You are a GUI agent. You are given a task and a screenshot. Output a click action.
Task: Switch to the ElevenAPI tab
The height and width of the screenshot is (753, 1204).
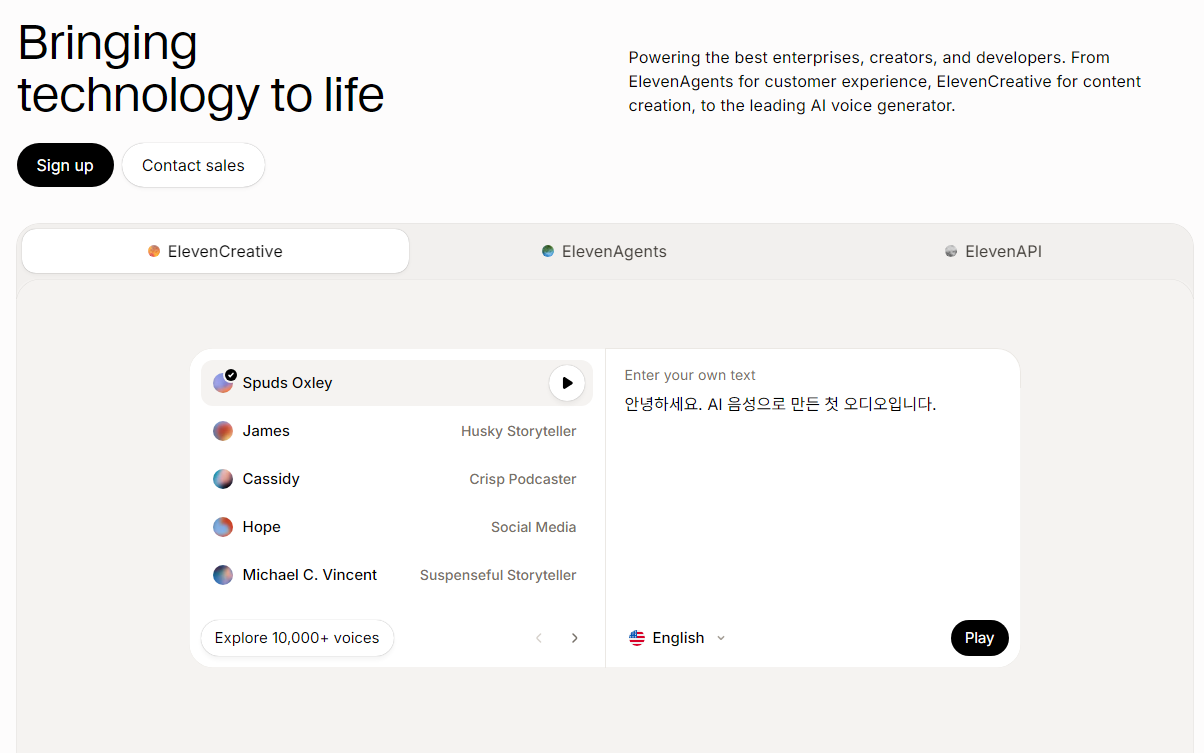pos(993,251)
